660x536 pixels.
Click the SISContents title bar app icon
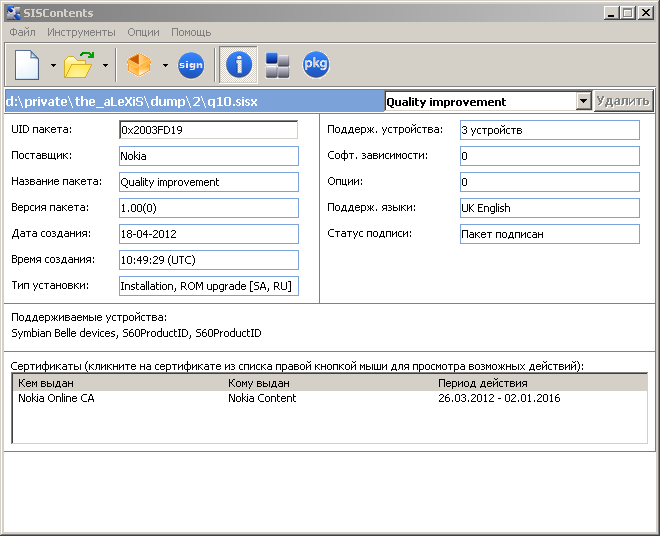(x=13, y=13)
